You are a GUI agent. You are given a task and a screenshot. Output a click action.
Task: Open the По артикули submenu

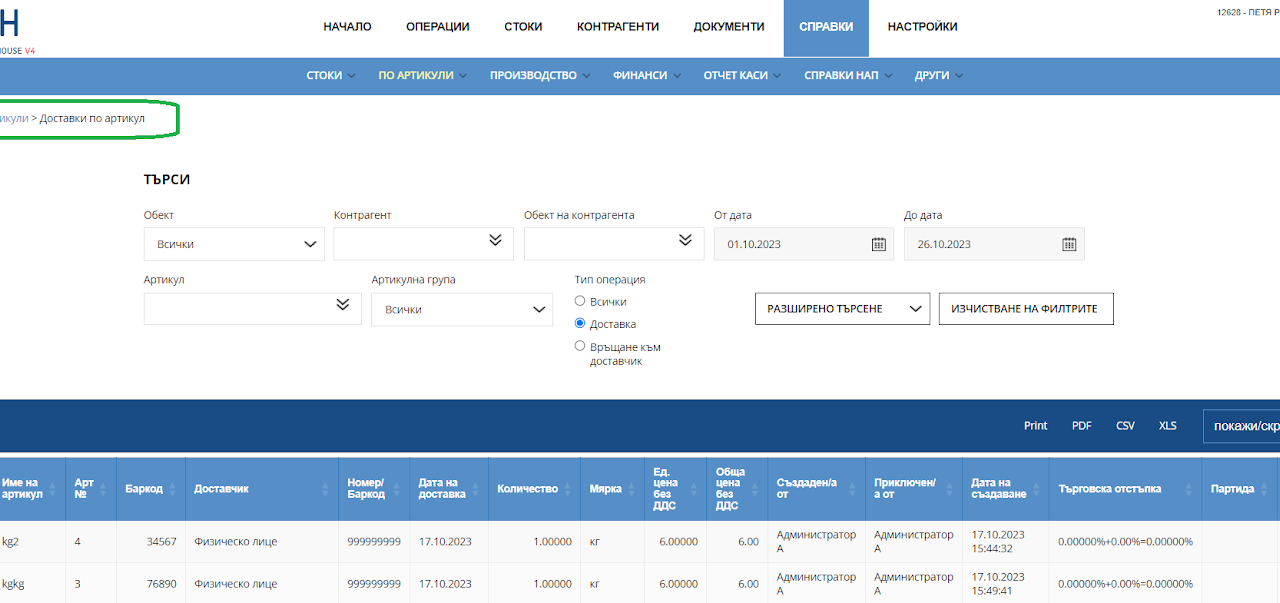click(x=423, y=75)
